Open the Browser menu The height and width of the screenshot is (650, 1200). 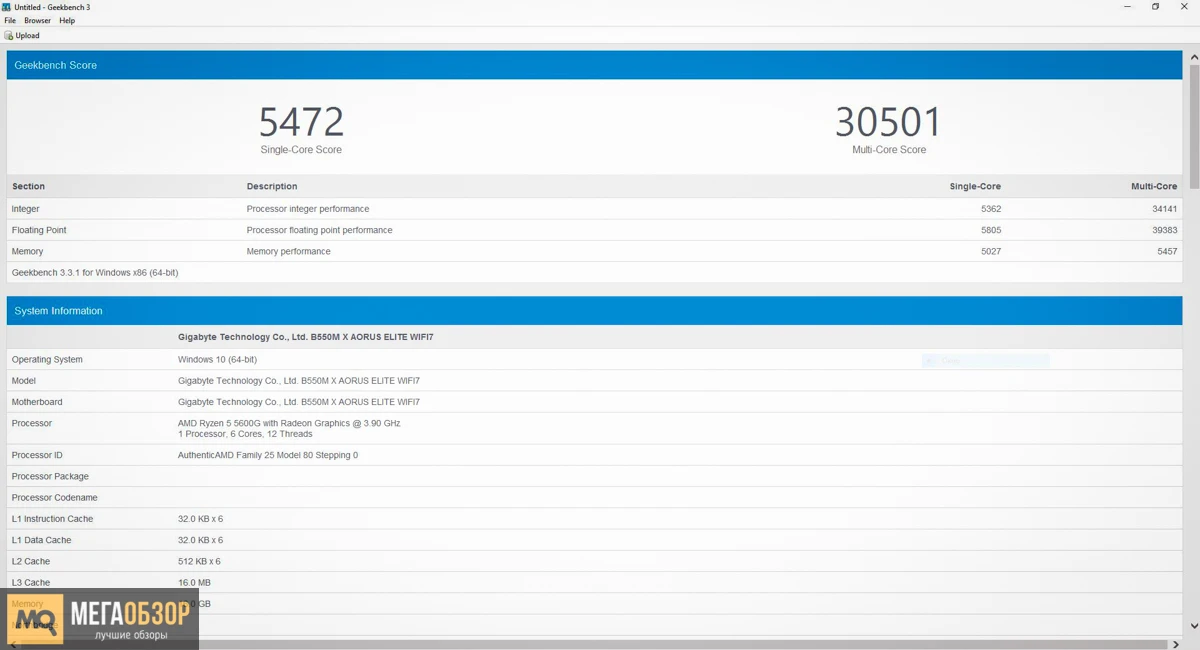click(x=38, y=20)
